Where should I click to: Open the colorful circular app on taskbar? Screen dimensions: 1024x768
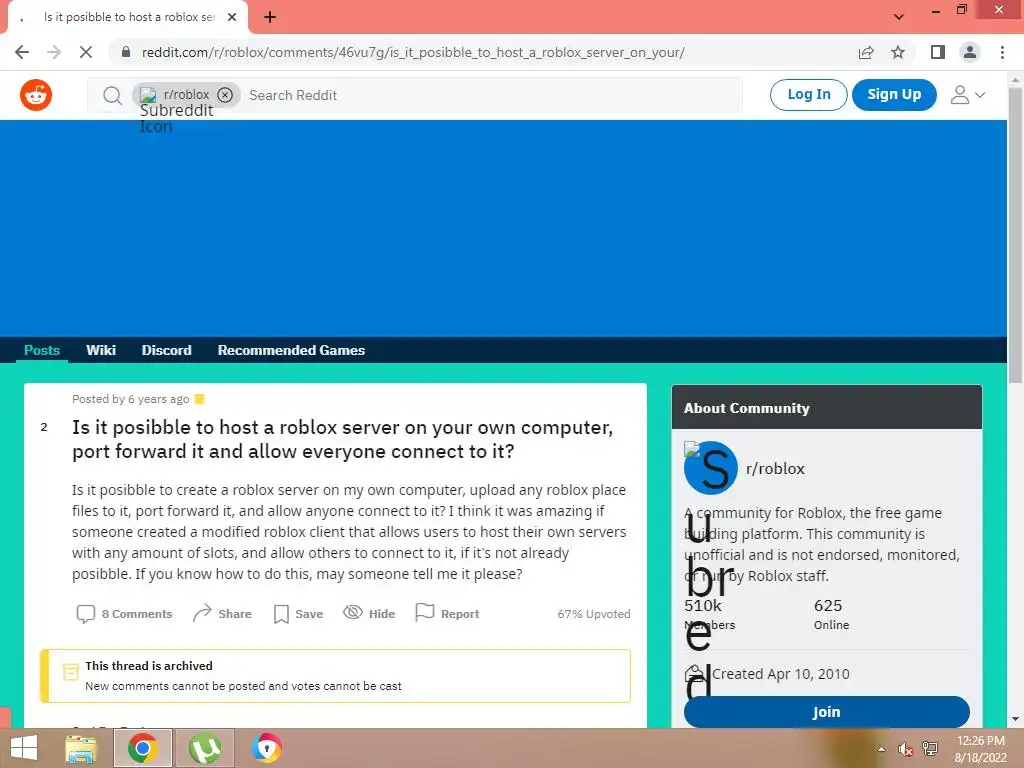[x=266, y=748]
